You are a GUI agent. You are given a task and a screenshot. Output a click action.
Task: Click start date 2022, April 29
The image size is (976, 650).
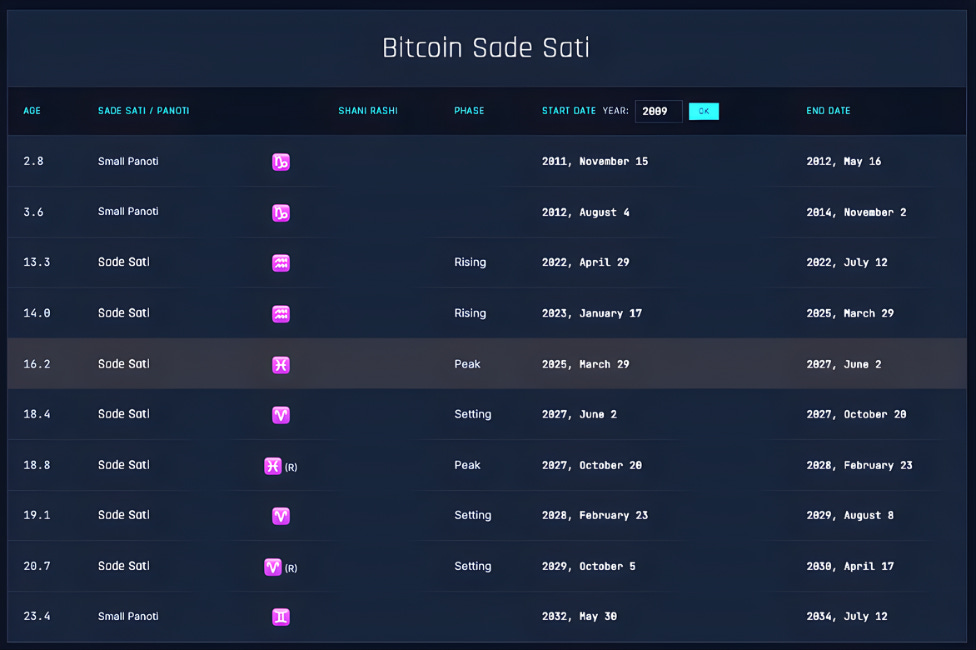point(585,262)
